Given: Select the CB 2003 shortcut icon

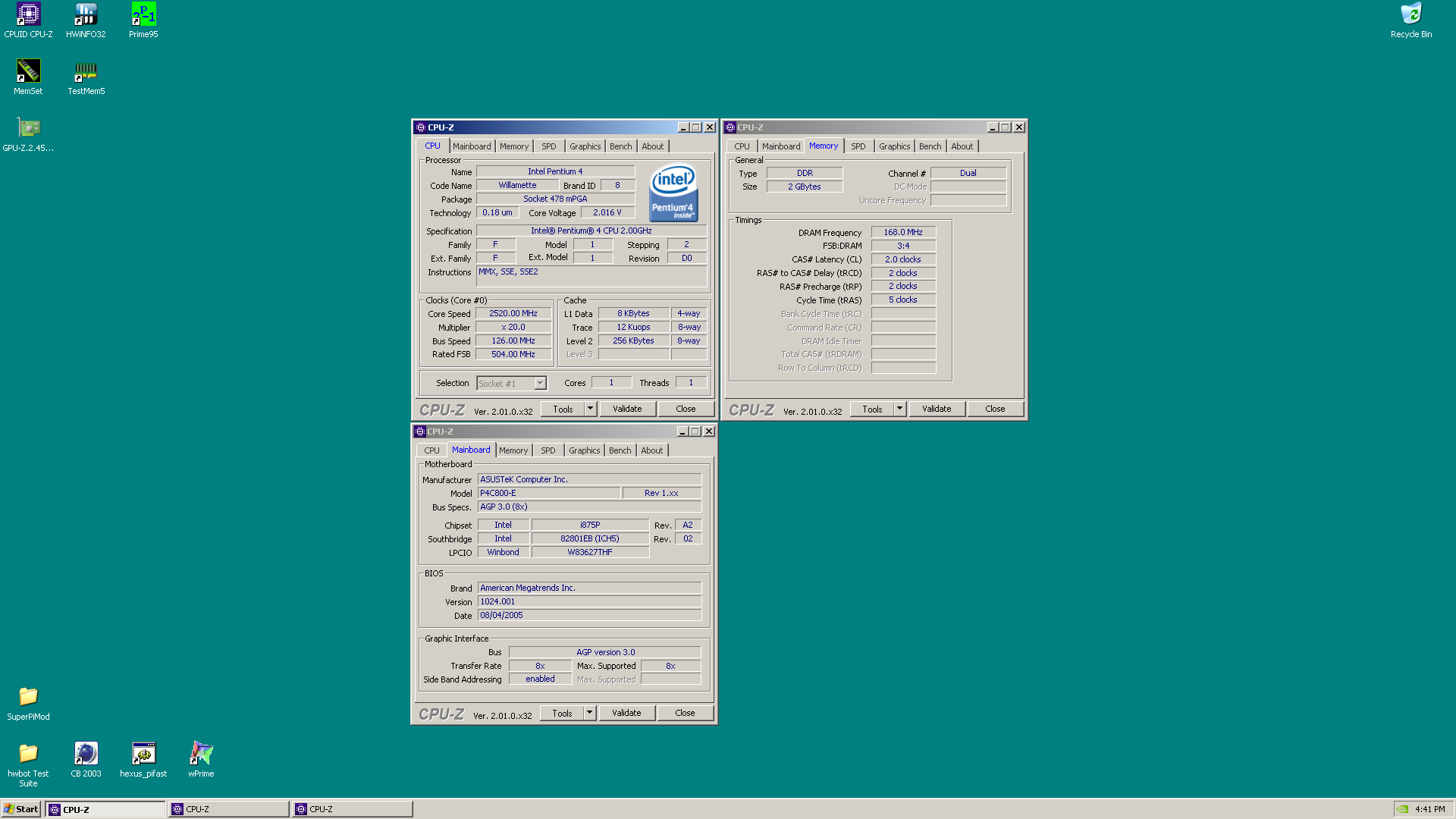Looking at the screenshot, I should (x=86, y=760).
